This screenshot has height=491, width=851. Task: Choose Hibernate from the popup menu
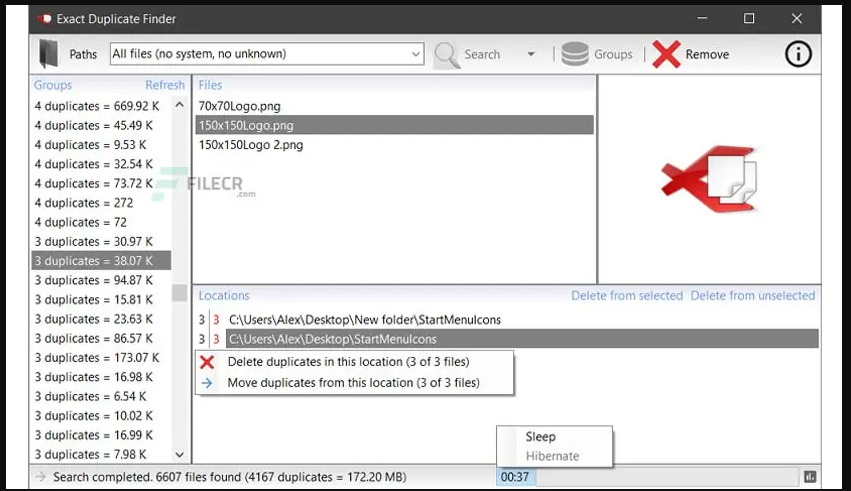point(552,456)
